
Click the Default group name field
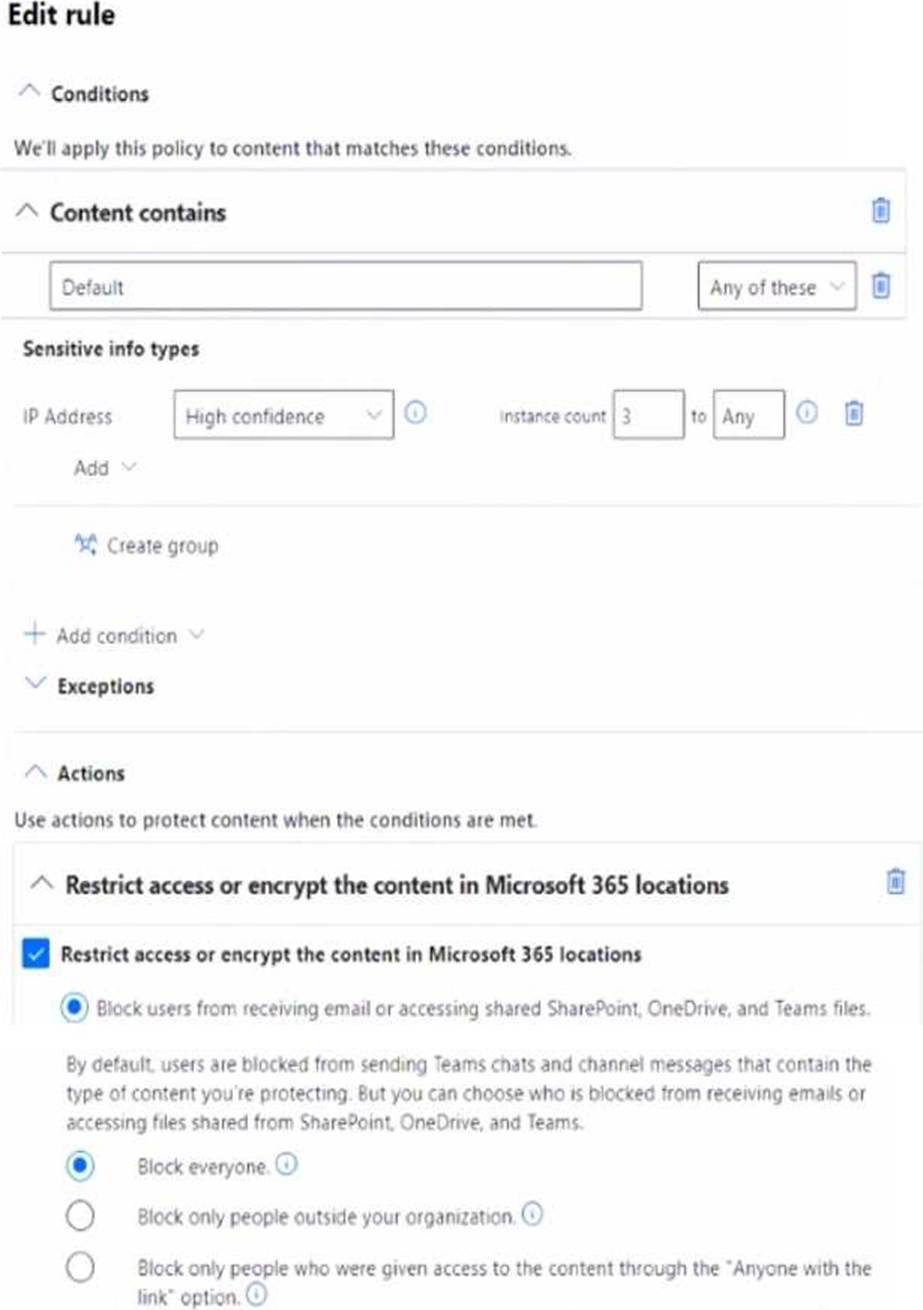click(x=345, y=287)
